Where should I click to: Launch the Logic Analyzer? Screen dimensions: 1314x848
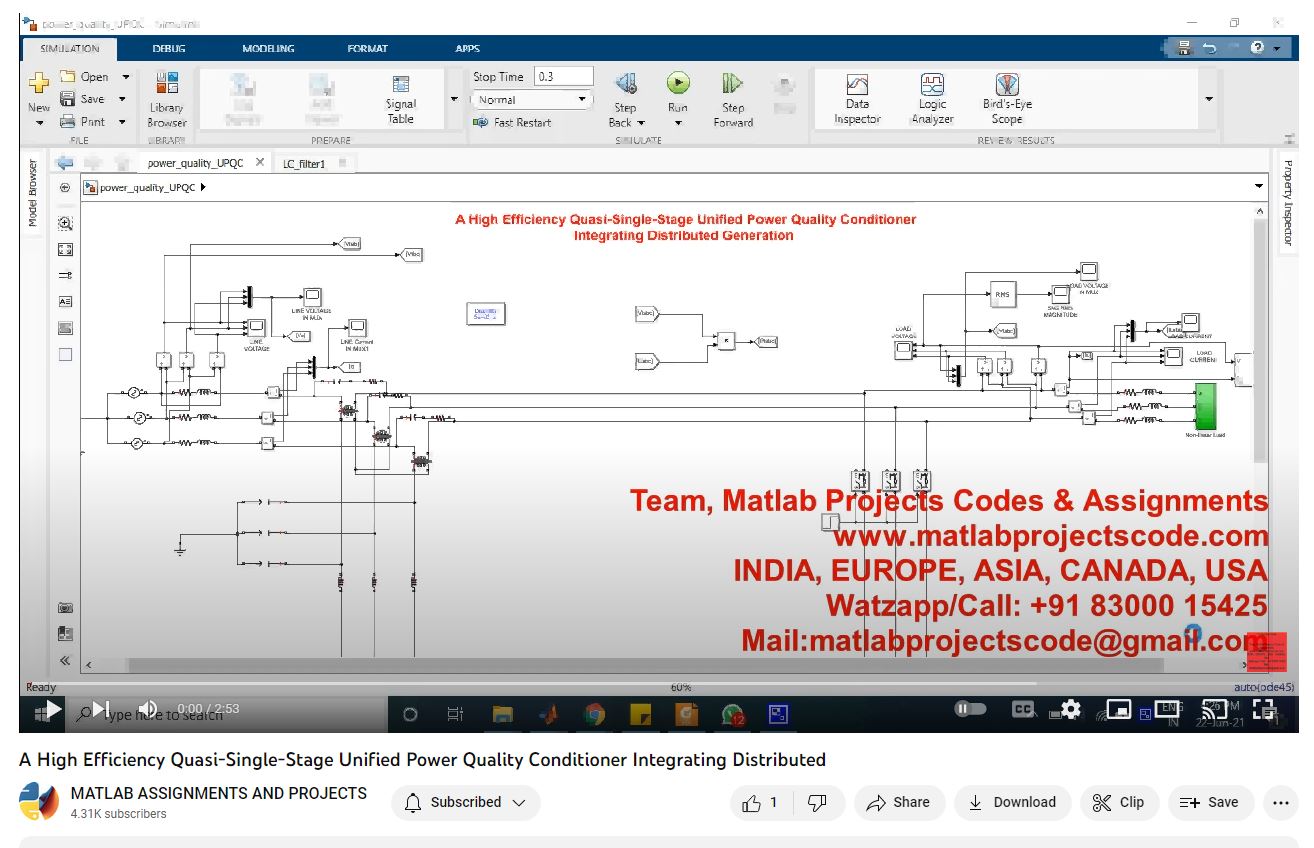[x=932, y=98]
